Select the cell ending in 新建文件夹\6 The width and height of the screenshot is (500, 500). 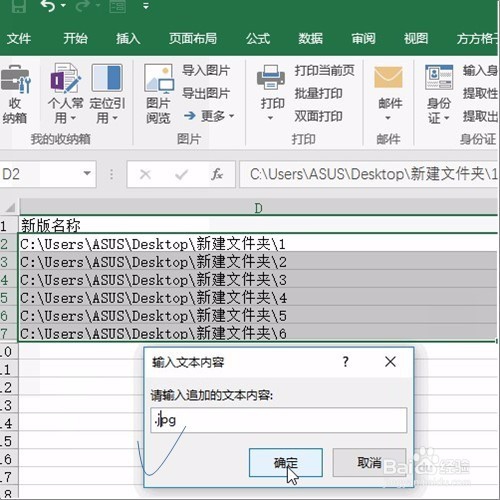258,333
